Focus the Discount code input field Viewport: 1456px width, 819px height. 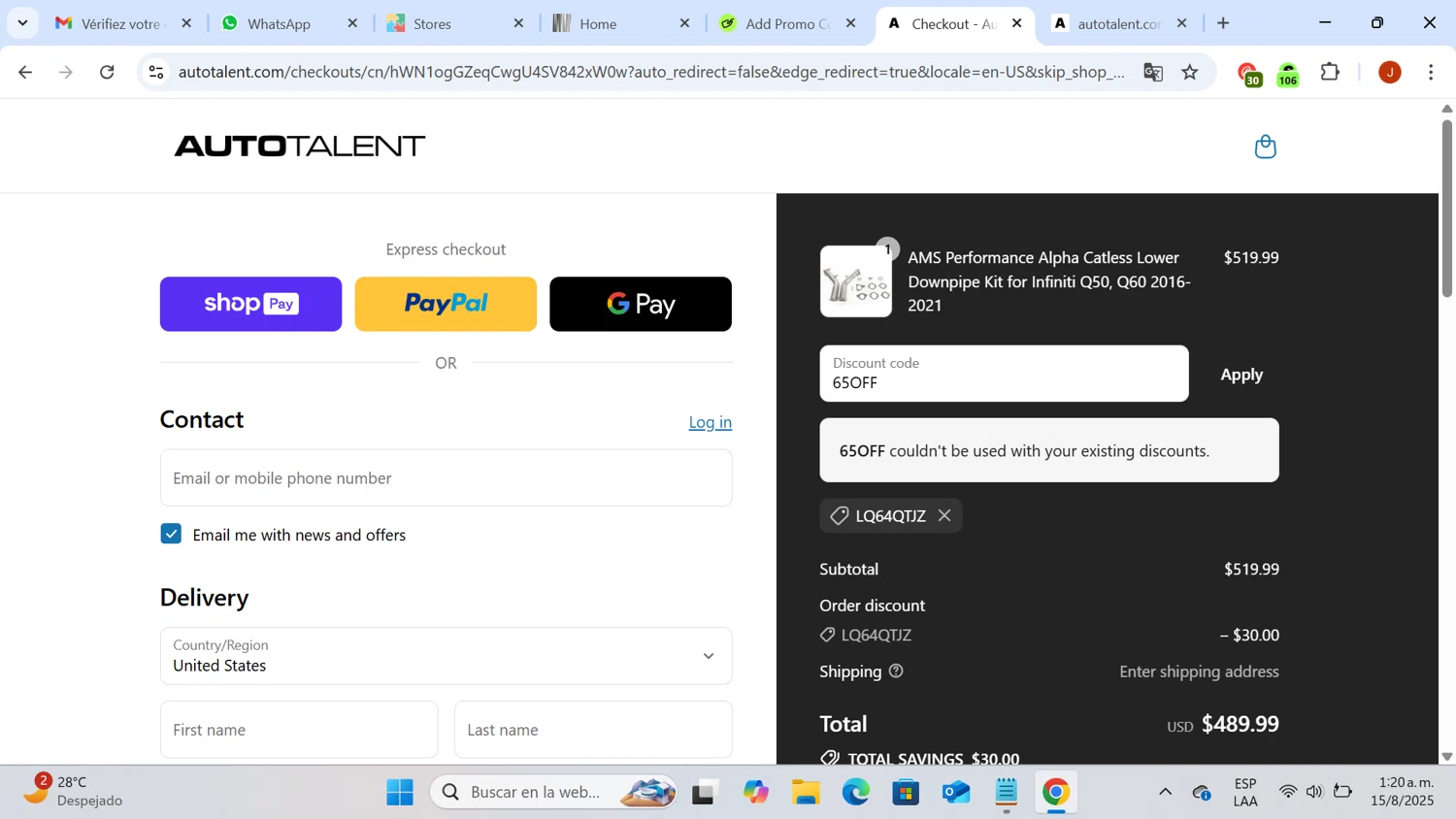[x=1004, y=374]
